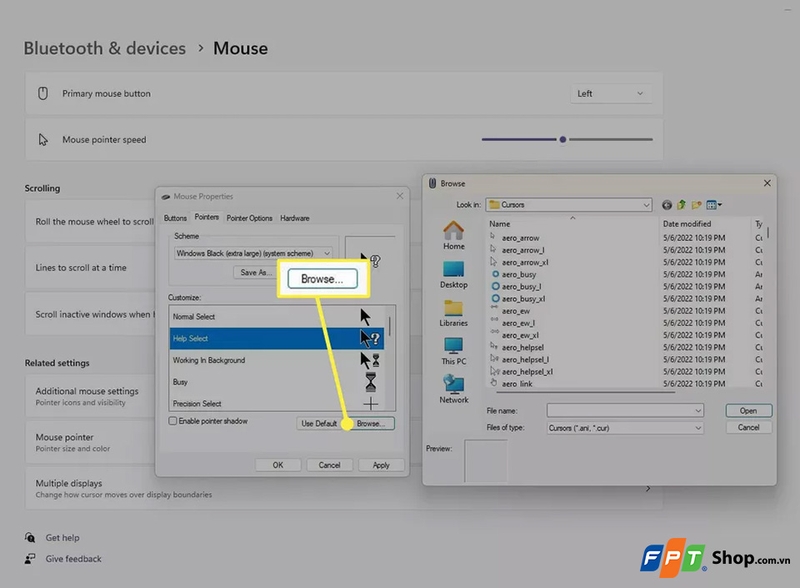Select the aero_link cursor file

click(x=517, y=384)
